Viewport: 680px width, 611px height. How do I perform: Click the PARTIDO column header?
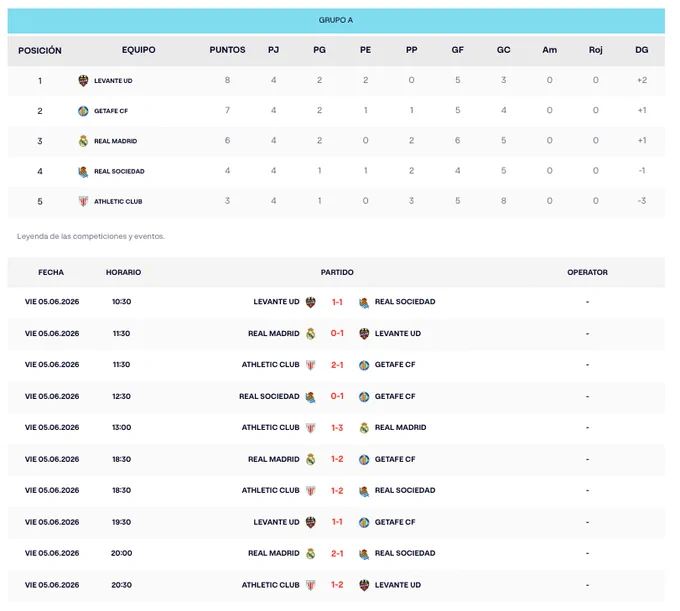[x=337, y=272]
